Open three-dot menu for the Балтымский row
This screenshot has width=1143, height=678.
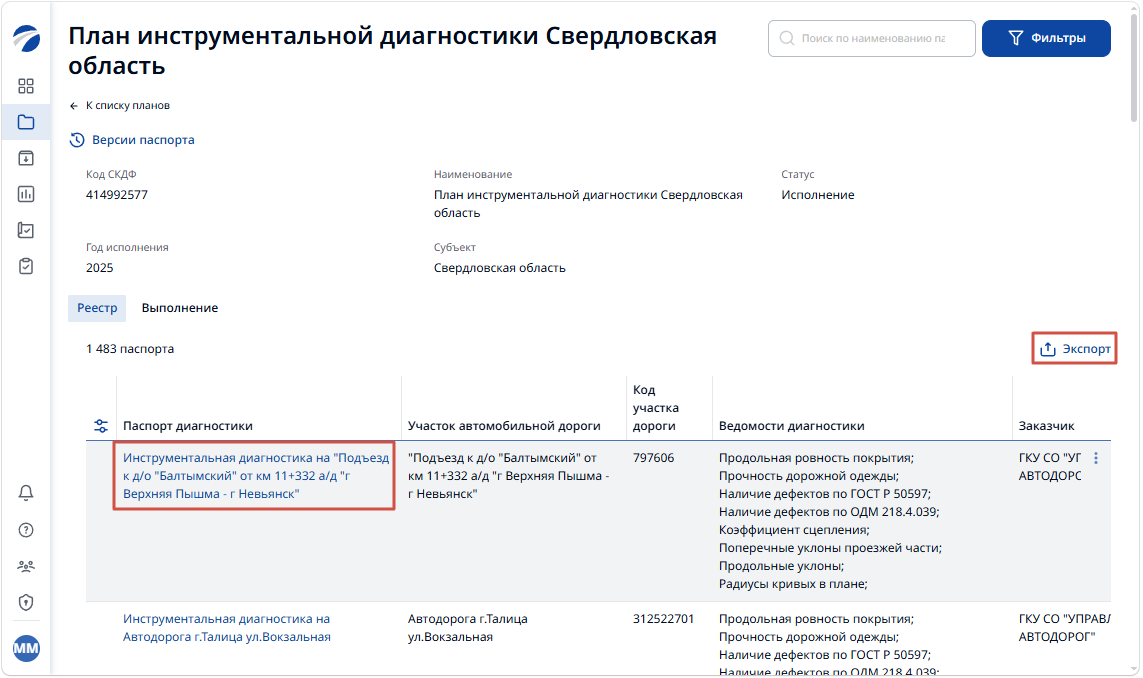pos(1096,458)
